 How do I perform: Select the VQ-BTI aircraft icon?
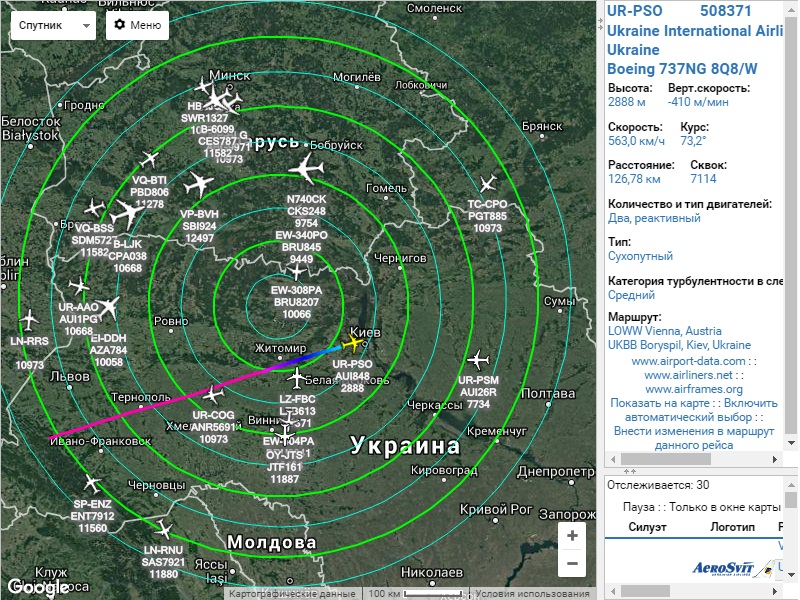[150, 159]
